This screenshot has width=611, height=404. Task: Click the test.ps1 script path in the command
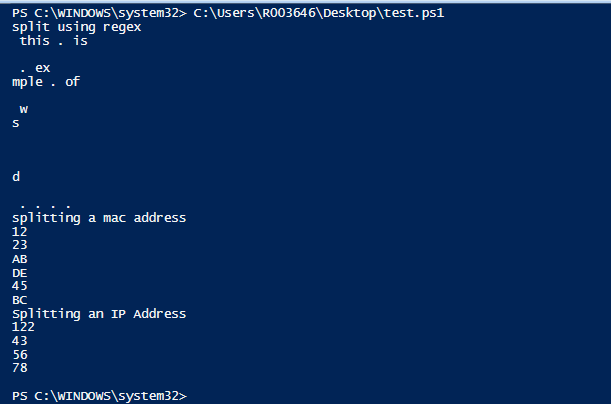click(x=319, y=13)
